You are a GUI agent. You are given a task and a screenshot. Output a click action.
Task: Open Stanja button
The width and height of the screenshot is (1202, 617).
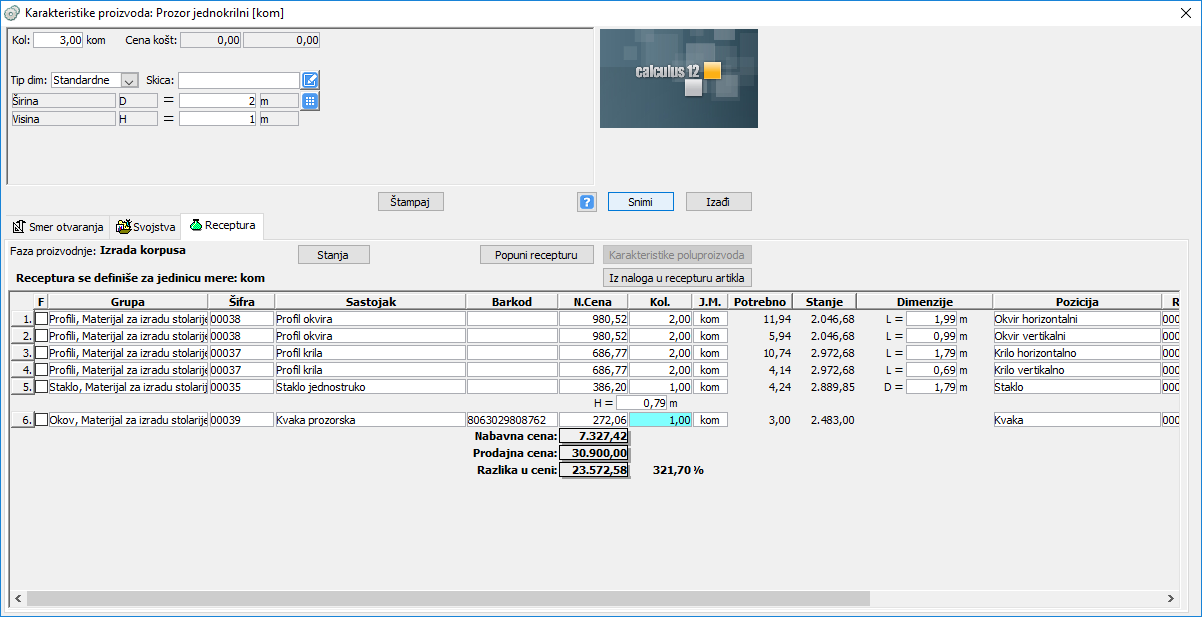pos(334,255)
